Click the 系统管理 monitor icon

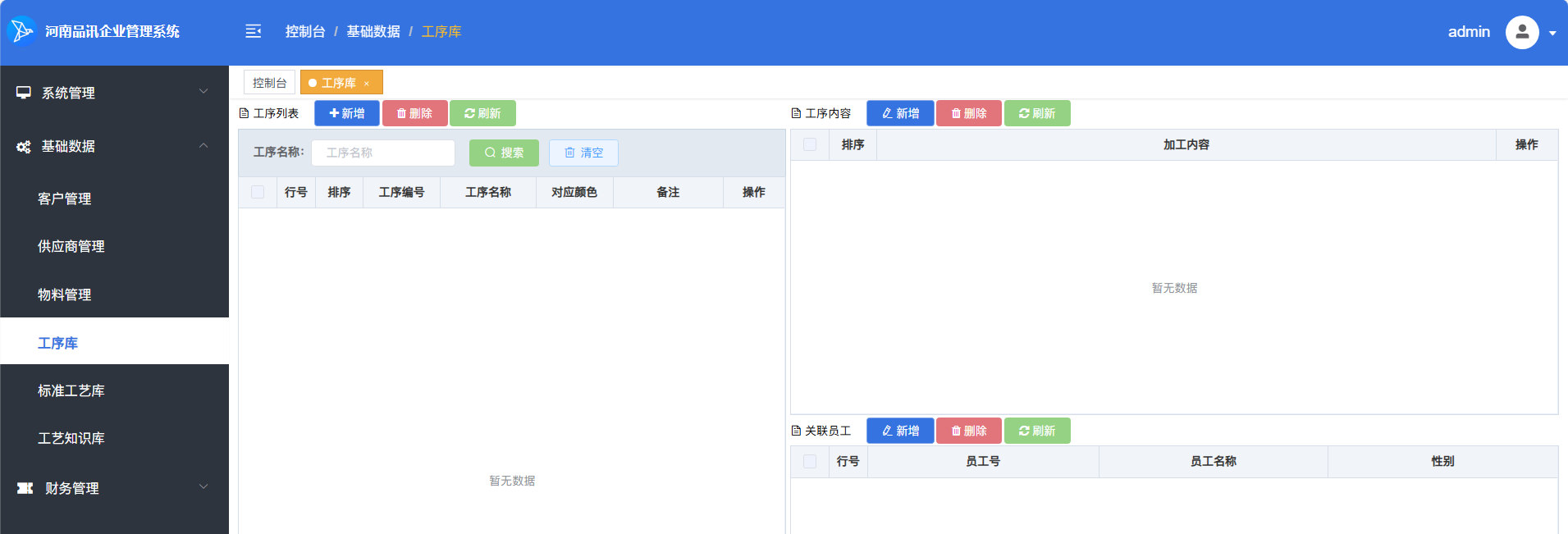click(x=24, y=93)
